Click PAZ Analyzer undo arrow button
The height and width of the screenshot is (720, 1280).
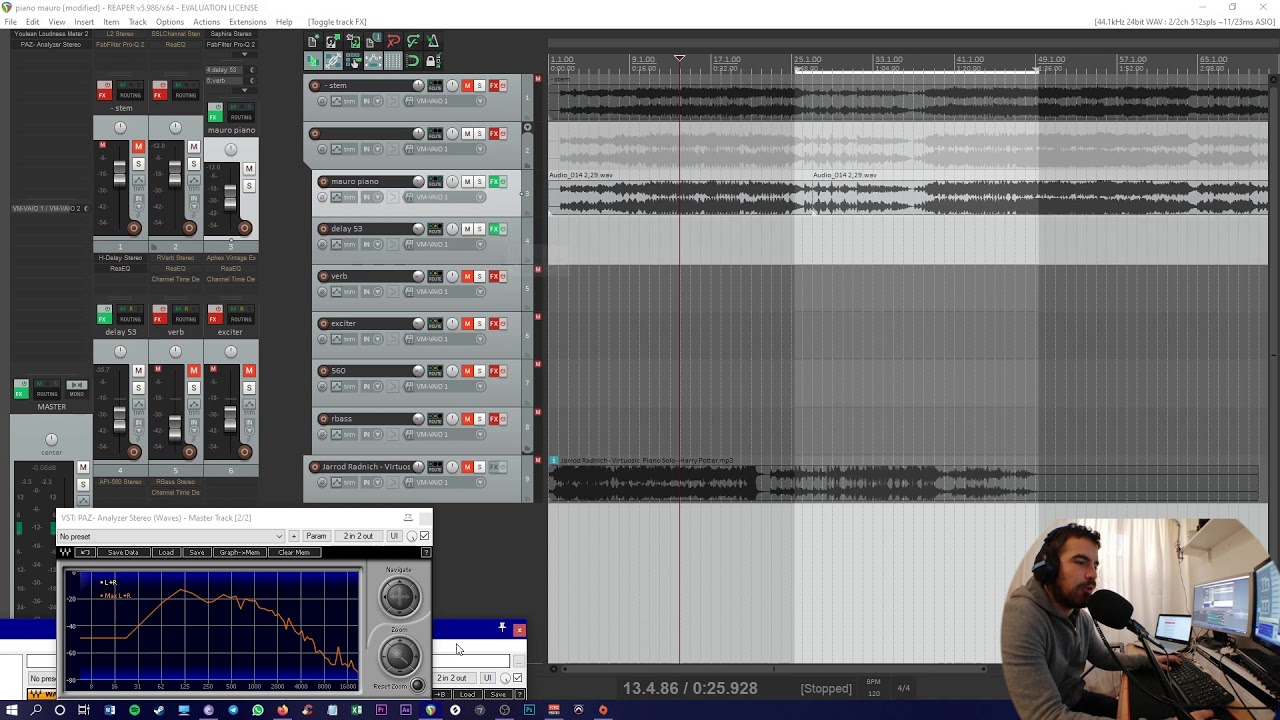(86, 552)
